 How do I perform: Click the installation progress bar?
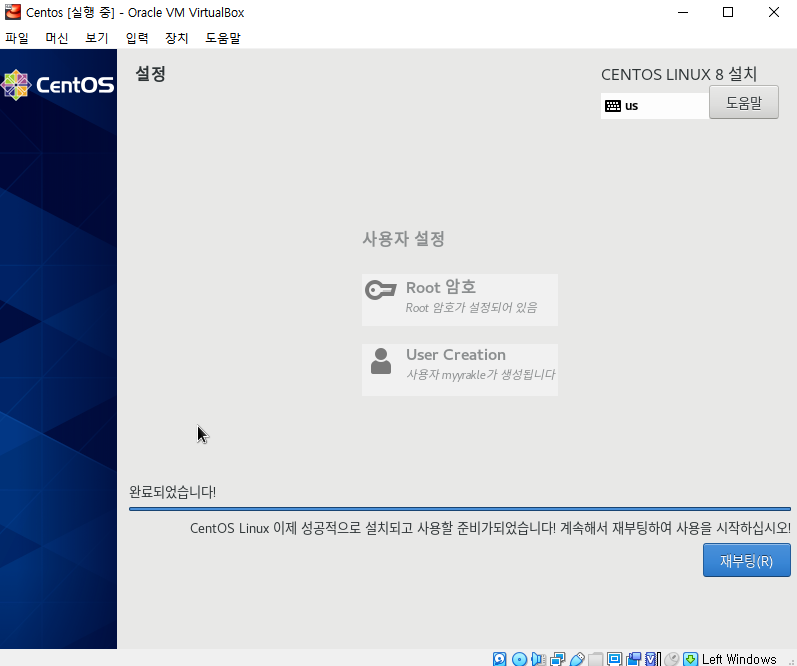point(459,509)
